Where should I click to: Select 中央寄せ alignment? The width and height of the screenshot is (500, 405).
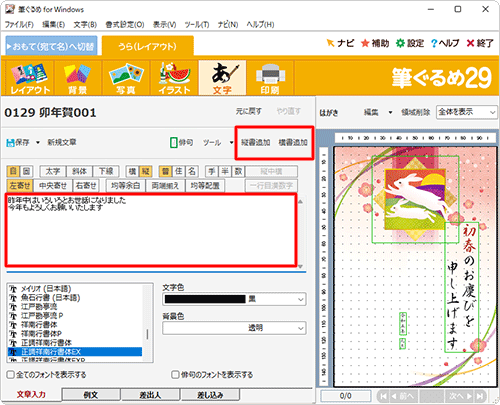tap(53, 186)
